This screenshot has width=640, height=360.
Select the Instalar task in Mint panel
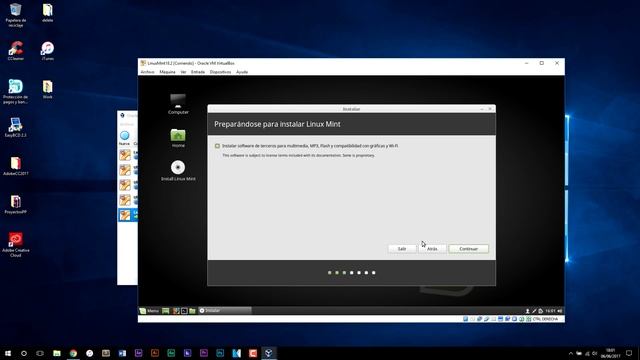coord(225,311)
